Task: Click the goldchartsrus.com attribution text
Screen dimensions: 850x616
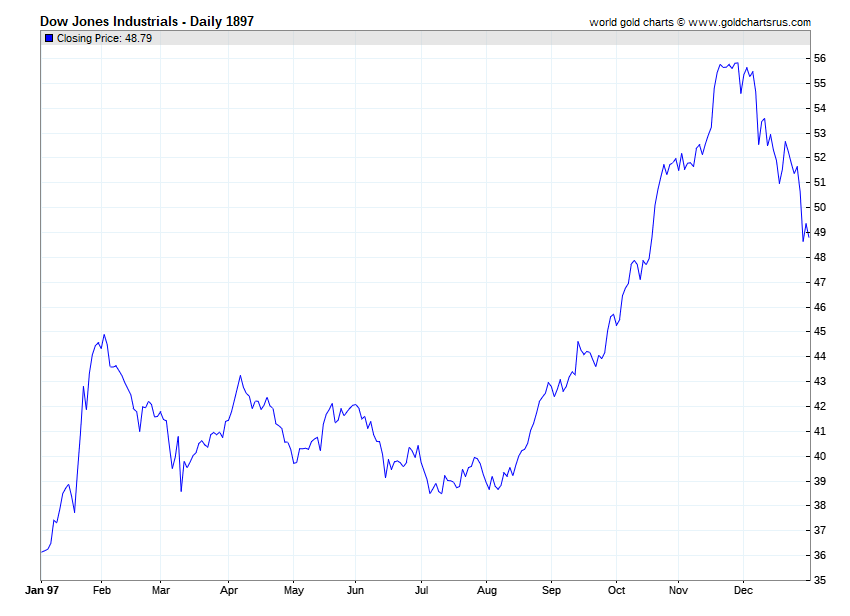Action: point(700,22)
